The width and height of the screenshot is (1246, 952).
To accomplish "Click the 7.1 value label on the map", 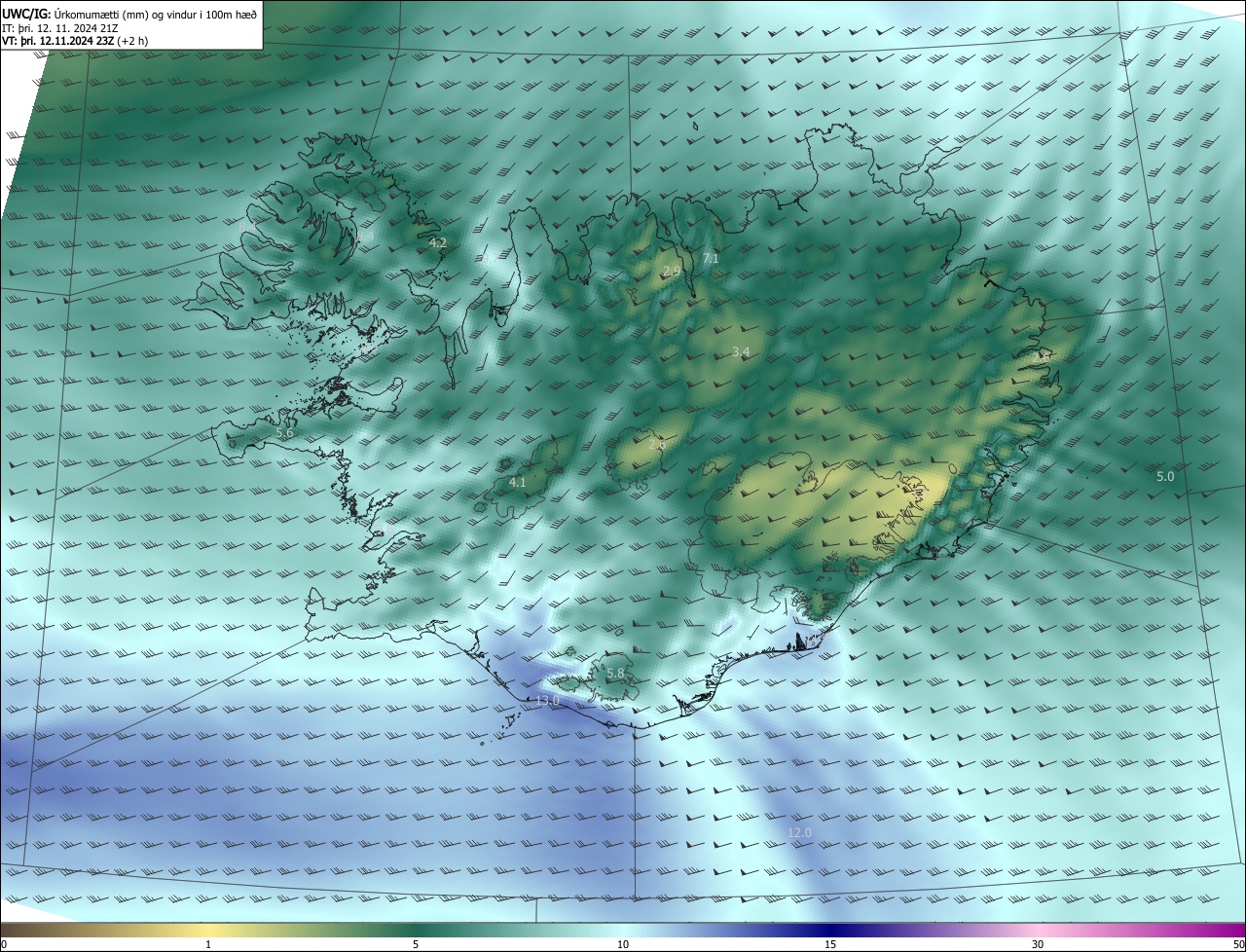I will coord(711,258).
